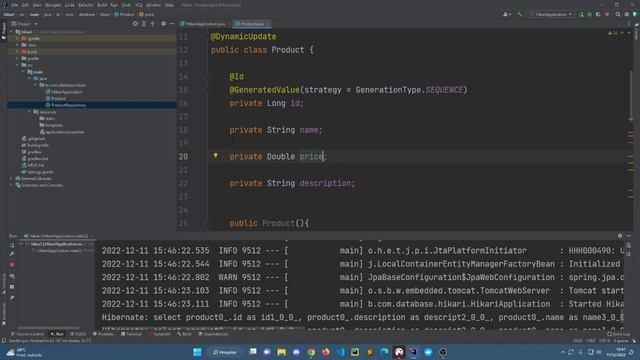Viewport: 640px width, 360px height.
Task: Click the Debug bug icon in toolbar
Action: tap(589, 14)
